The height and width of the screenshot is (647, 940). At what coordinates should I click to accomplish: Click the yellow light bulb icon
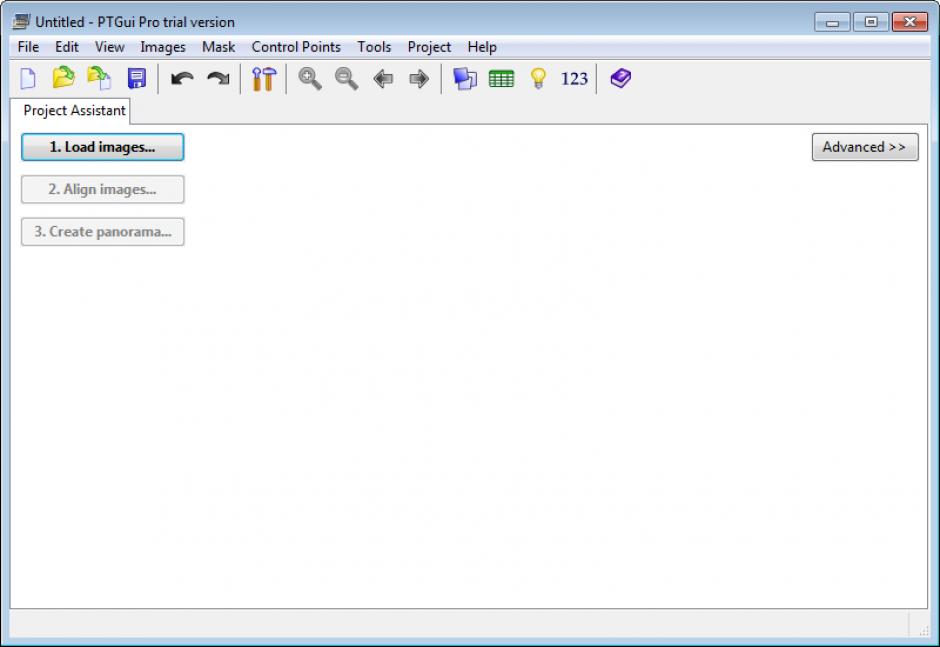click(538, 79)
